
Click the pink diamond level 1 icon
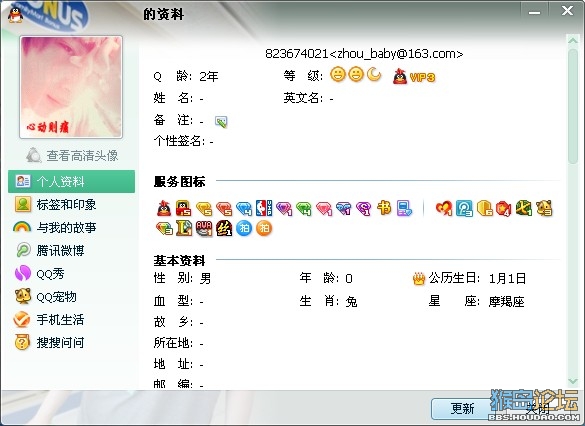pyautogui.click(x=324, y=209)
